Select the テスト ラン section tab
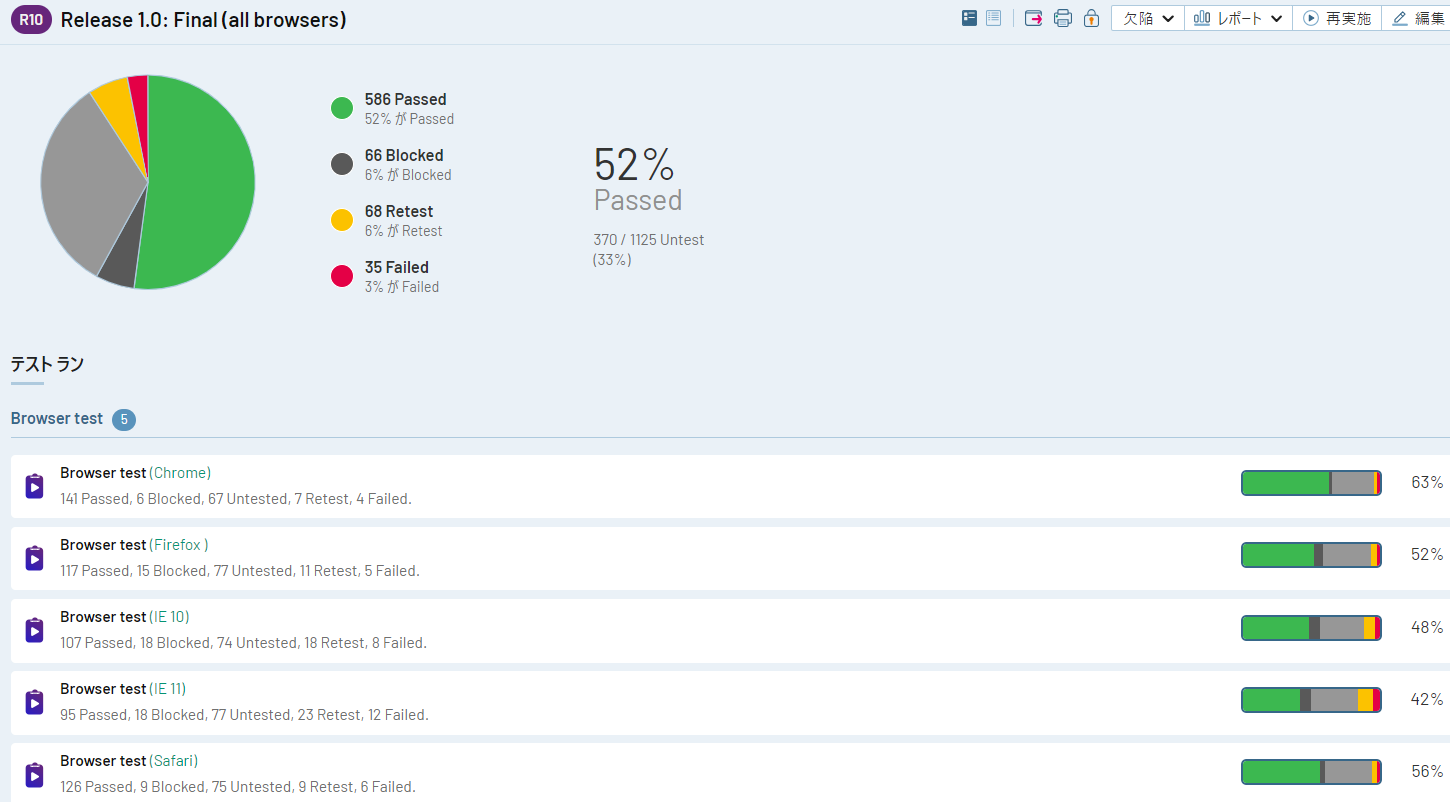The width and height of the screenshot is (1450, 802). (47, 365)
